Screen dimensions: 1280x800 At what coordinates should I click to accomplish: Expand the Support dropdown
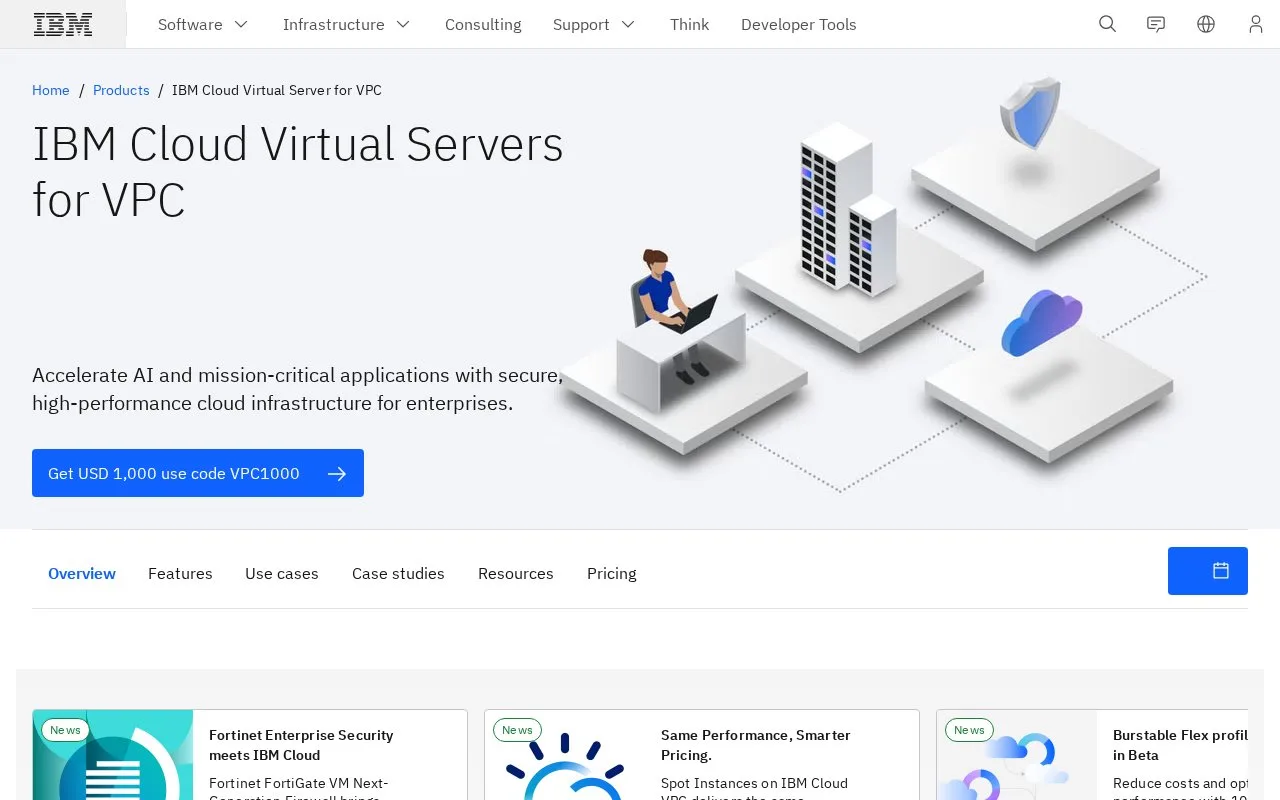coord(594,24)
